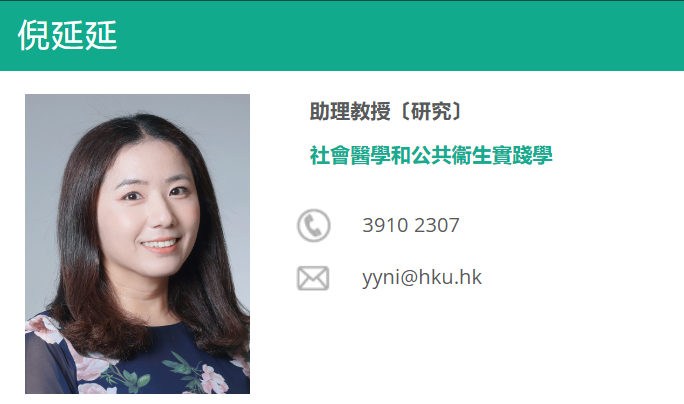Click the digits 2307 in the phone number
Screen dimensions: 684x404
pyautogui.click(x=436, y=226)
